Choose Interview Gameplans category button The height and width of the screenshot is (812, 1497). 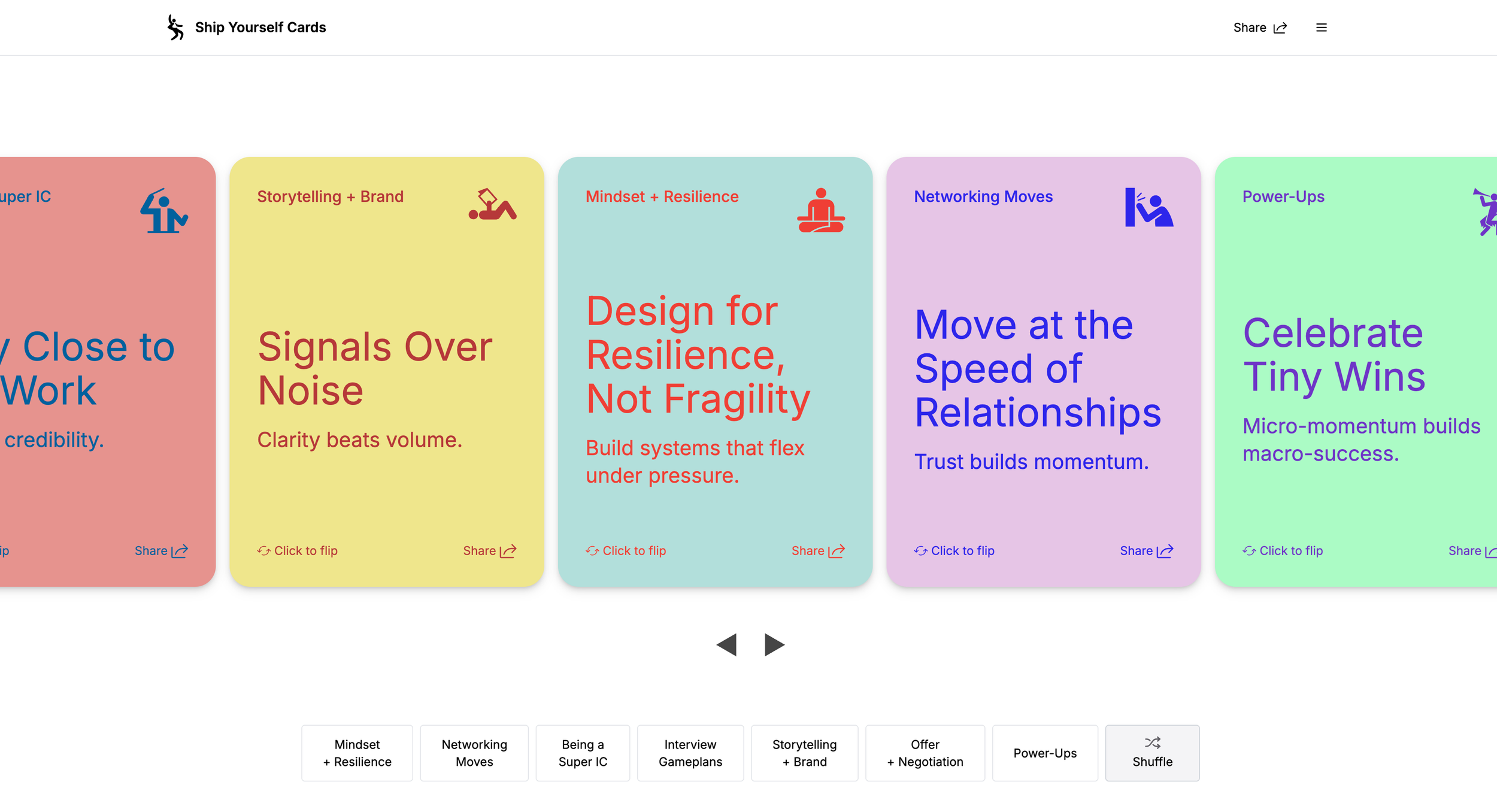tap(690, 753)
